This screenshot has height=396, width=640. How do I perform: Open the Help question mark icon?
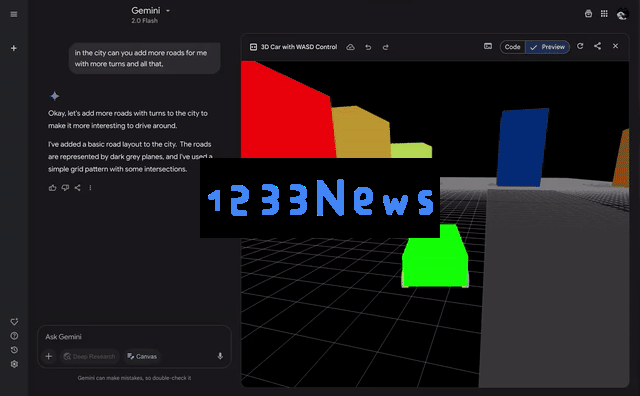click(x=14, y=336)
